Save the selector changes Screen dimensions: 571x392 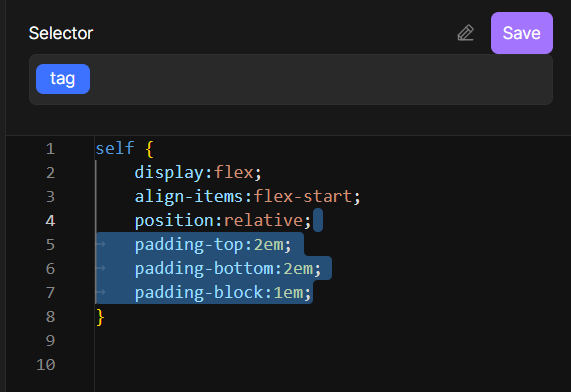521,33
